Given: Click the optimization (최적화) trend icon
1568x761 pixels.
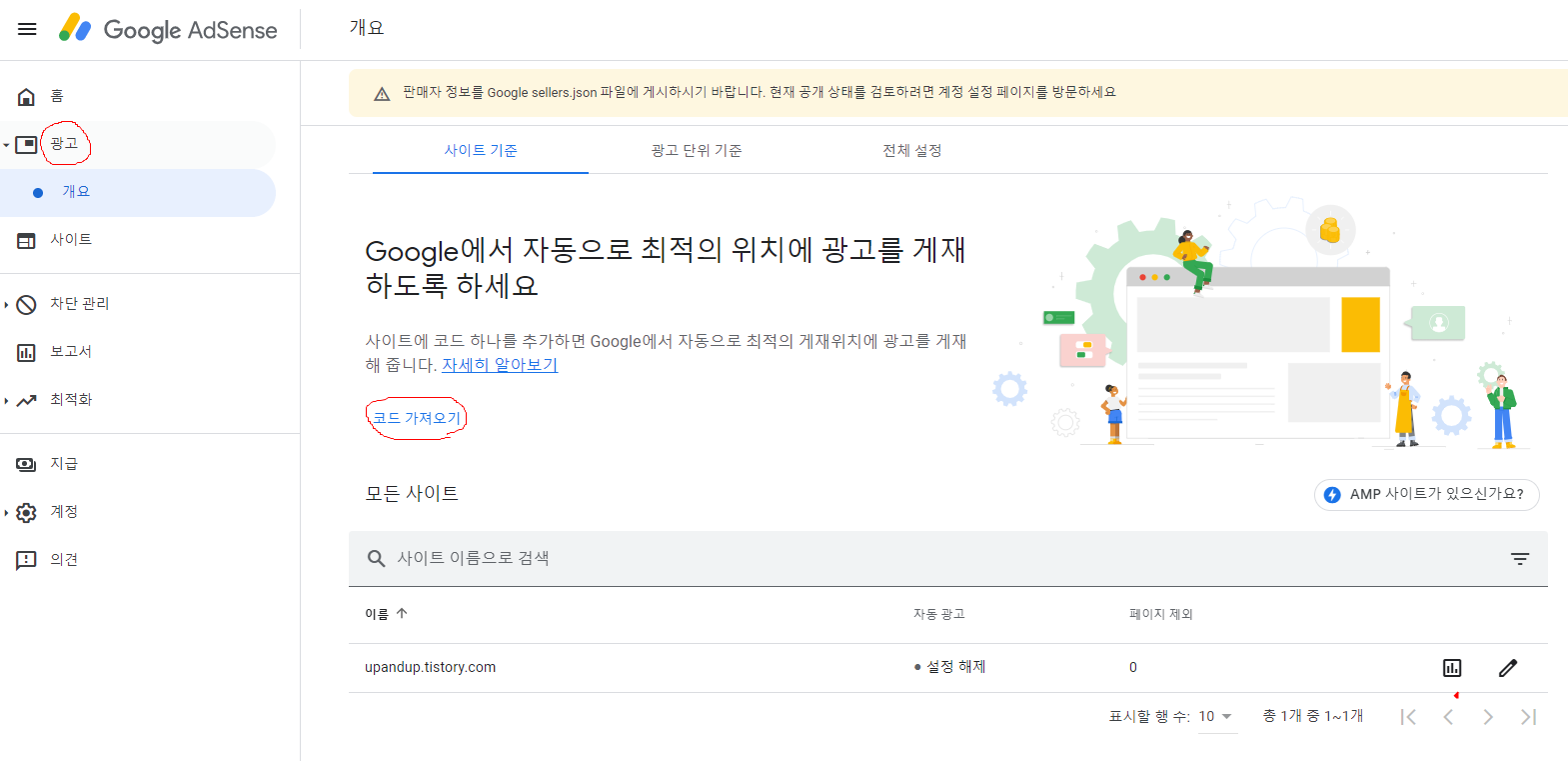Looking at the screenshot, I should click(x=27, y=400).
